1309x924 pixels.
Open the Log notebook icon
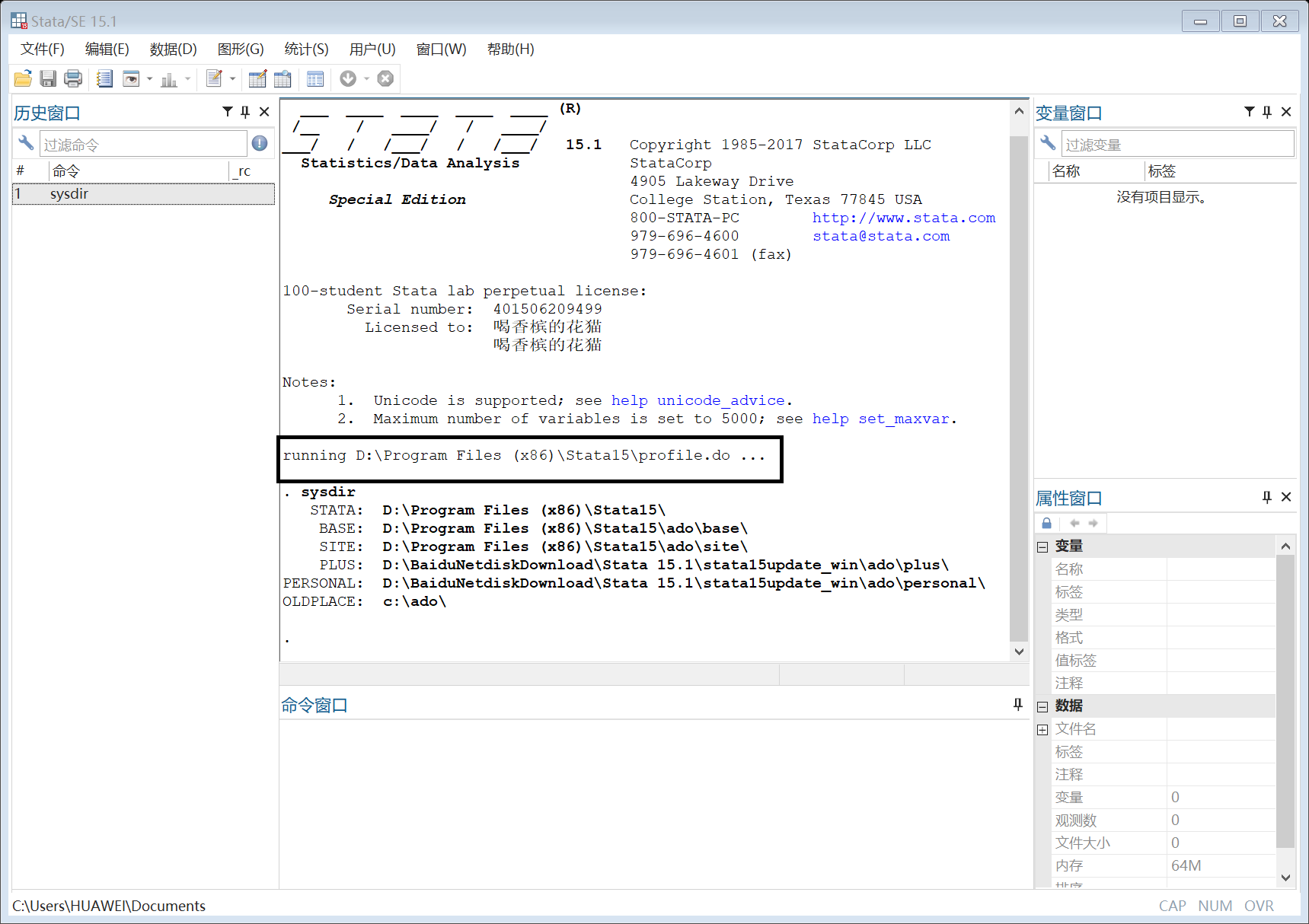(104, 78)
